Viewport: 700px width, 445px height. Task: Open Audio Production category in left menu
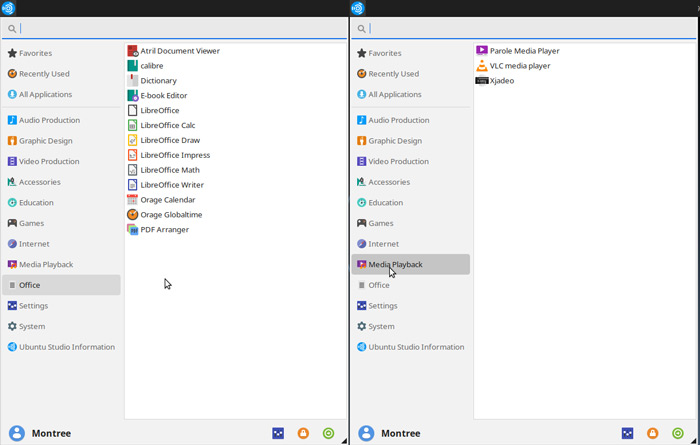click(x=62, y=120)
